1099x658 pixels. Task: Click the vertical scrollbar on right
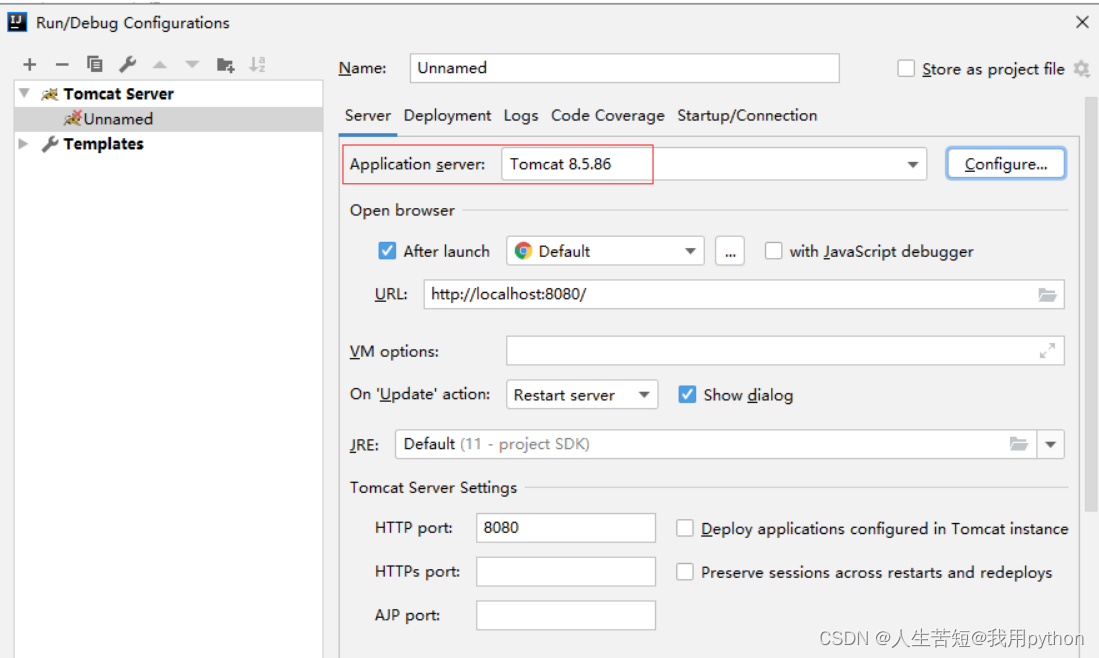click(1091, 305)
